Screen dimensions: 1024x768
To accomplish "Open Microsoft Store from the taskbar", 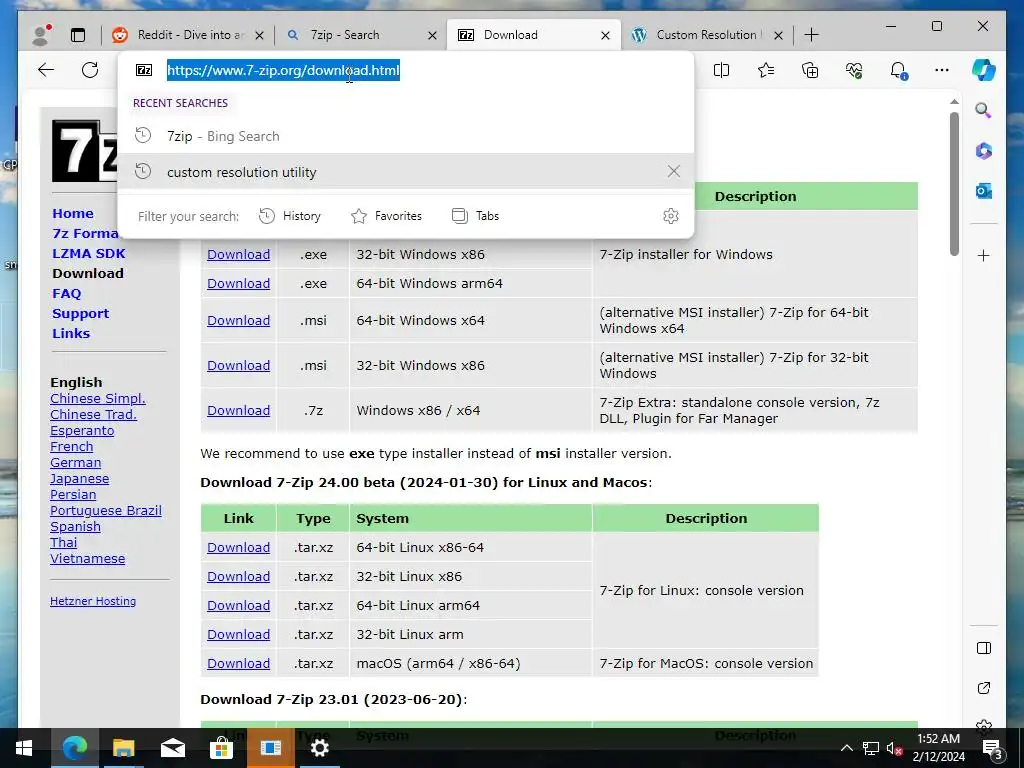I will [x=221, y=748].
